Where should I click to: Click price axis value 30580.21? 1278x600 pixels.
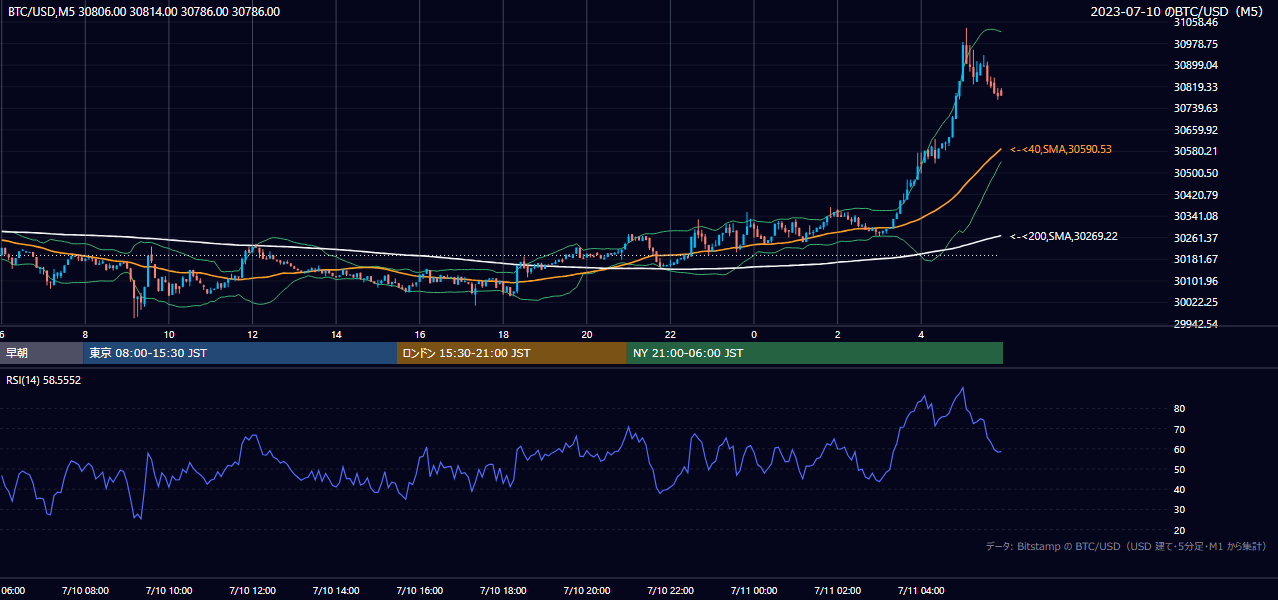pyautogui.click(x=1195, y=151)
